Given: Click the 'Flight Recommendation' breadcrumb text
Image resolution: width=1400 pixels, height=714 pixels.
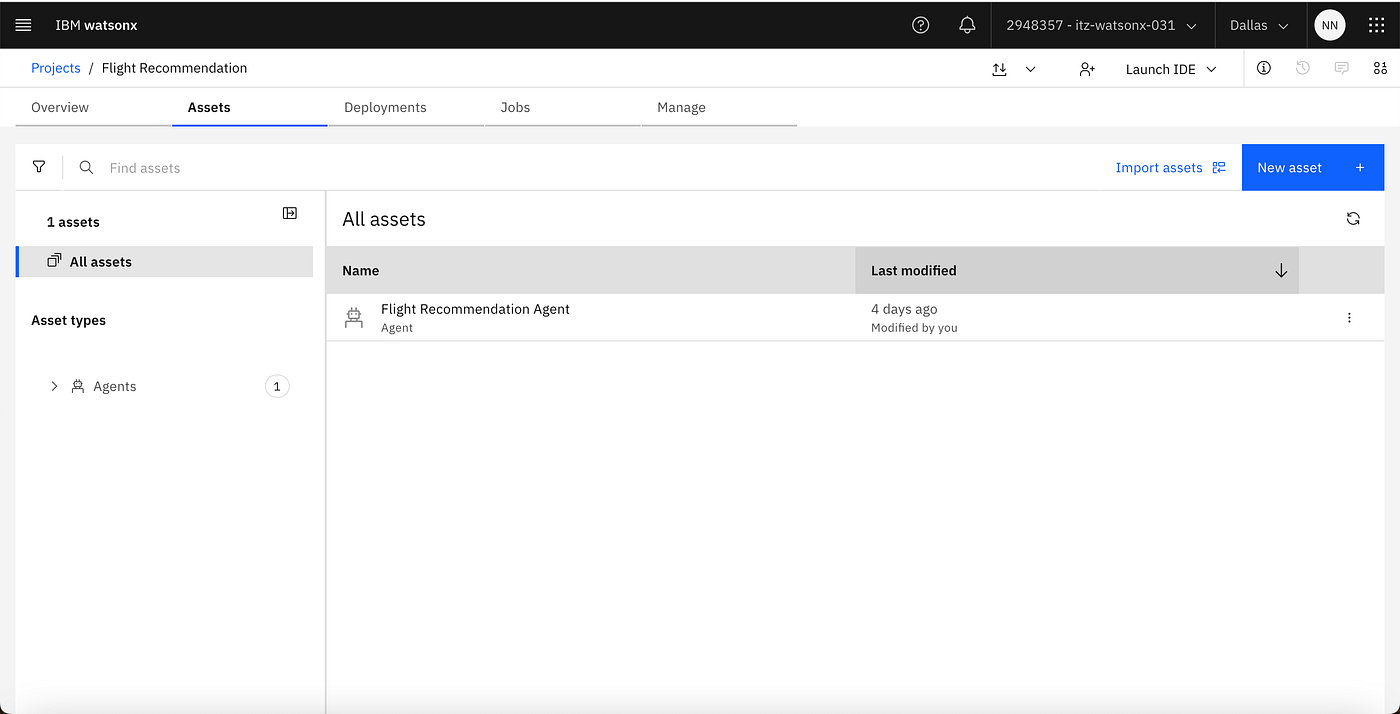Looking at the screenshot, I should pyautogui.click(x=174, y=68).
